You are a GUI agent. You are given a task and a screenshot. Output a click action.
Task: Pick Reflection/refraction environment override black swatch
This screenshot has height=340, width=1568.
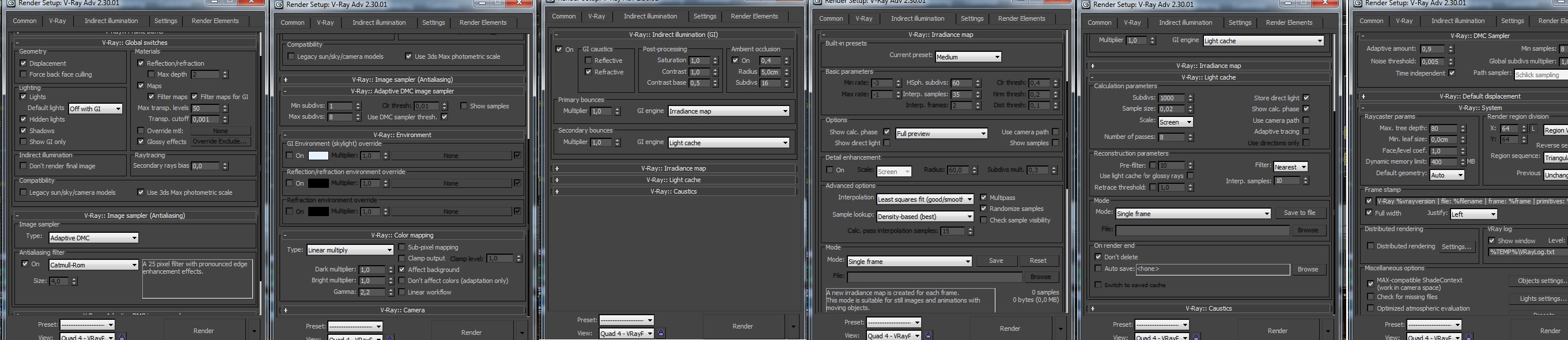coord(318,183)
